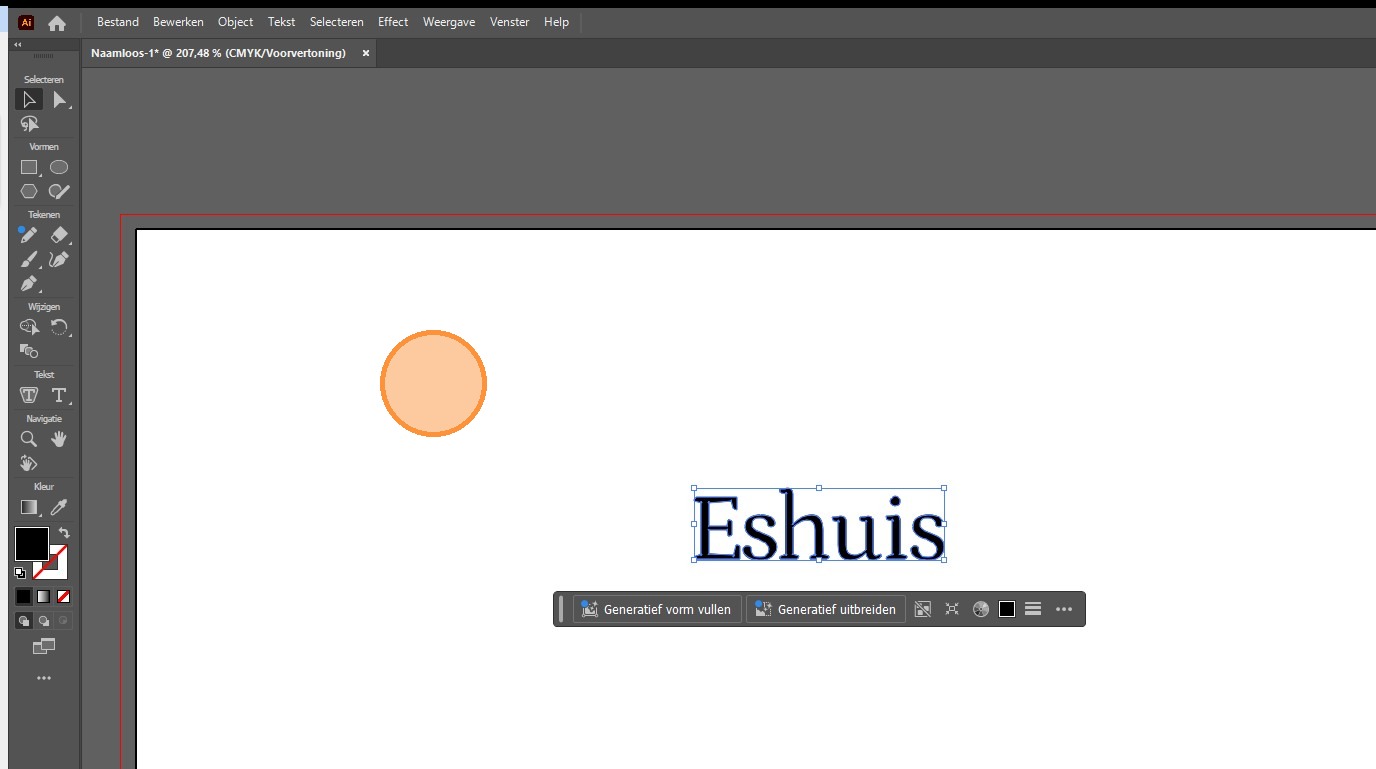Image resolution: width=1376 pixels, height=769 pixels.
Task: Select the Selection (black arrow) tool
Action: [29, 99]
